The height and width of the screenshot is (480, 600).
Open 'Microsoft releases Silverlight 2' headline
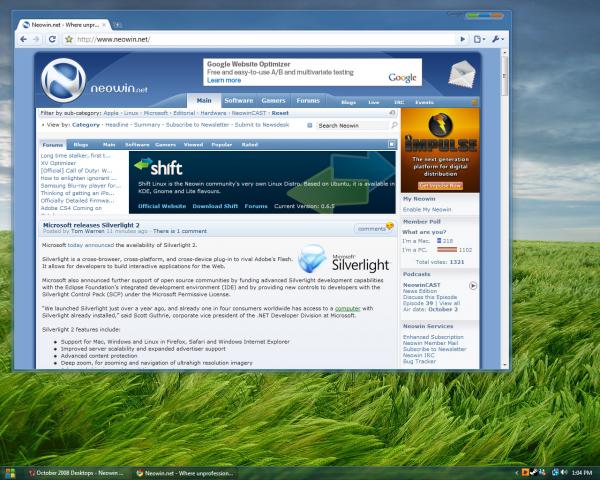tap(91, 225)
